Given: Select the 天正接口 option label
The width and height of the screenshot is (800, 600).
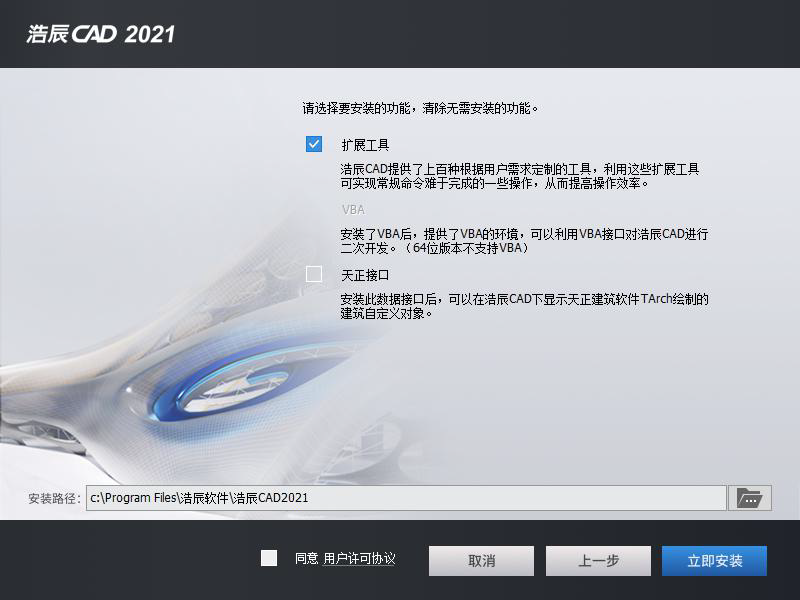Looking at the screenshot, I should pyautogui.click(x=365, y=276).
